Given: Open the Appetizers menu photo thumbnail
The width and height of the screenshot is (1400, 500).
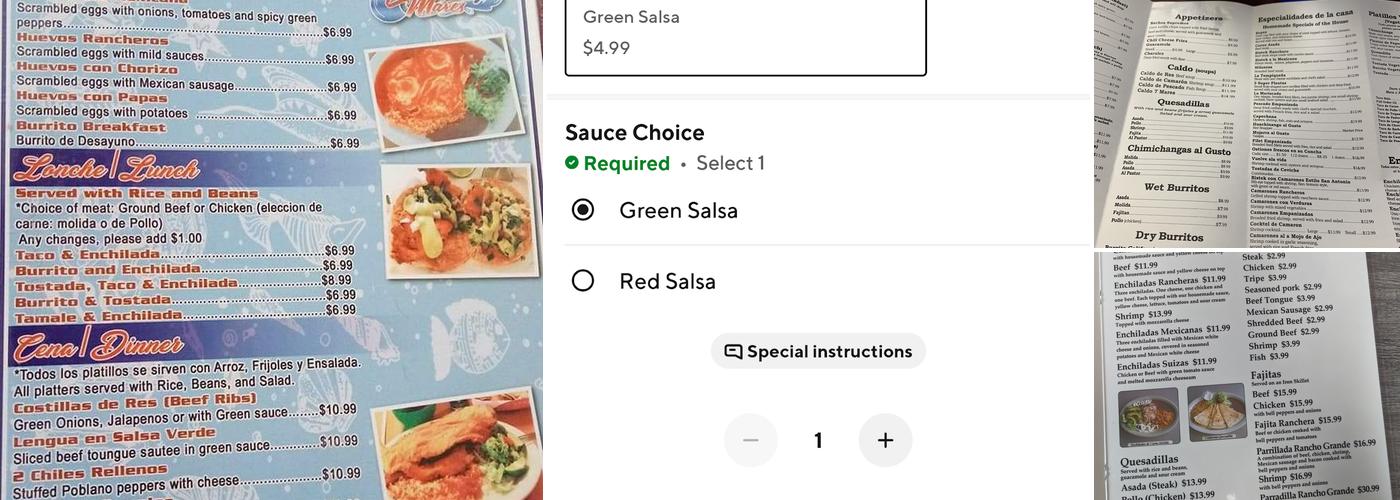Looking at the screenshot, I should point(1246,123).
